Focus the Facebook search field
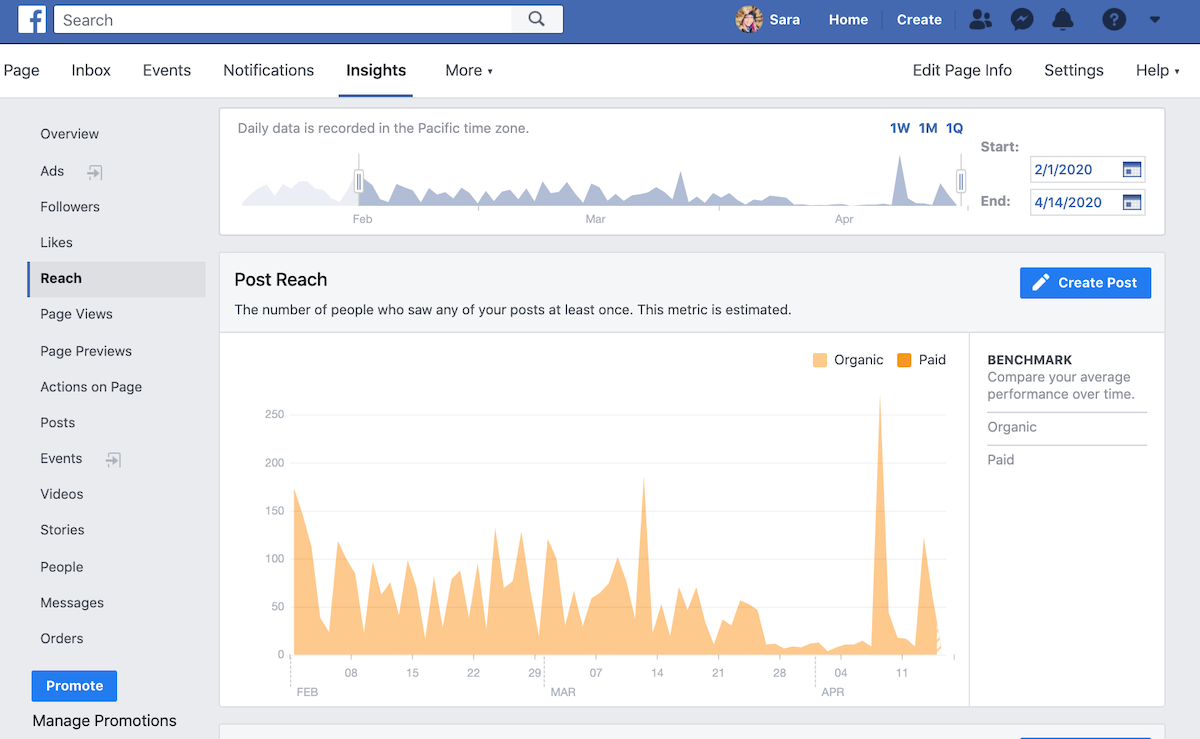Screen dimensions: 1200x739 tap(284, 19)
